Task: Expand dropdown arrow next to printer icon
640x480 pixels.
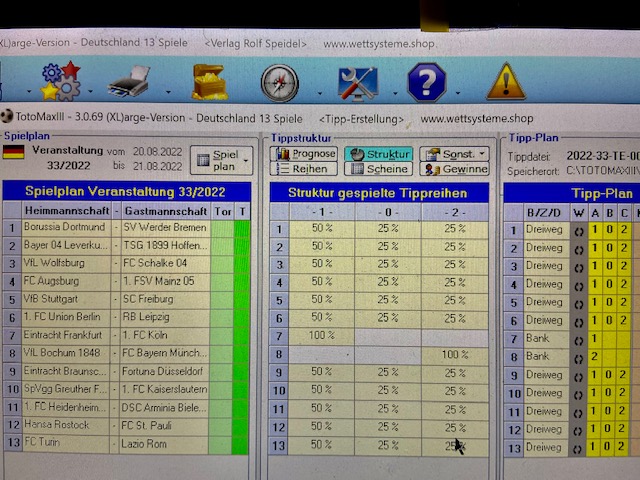Action: [x=168, y=92]
